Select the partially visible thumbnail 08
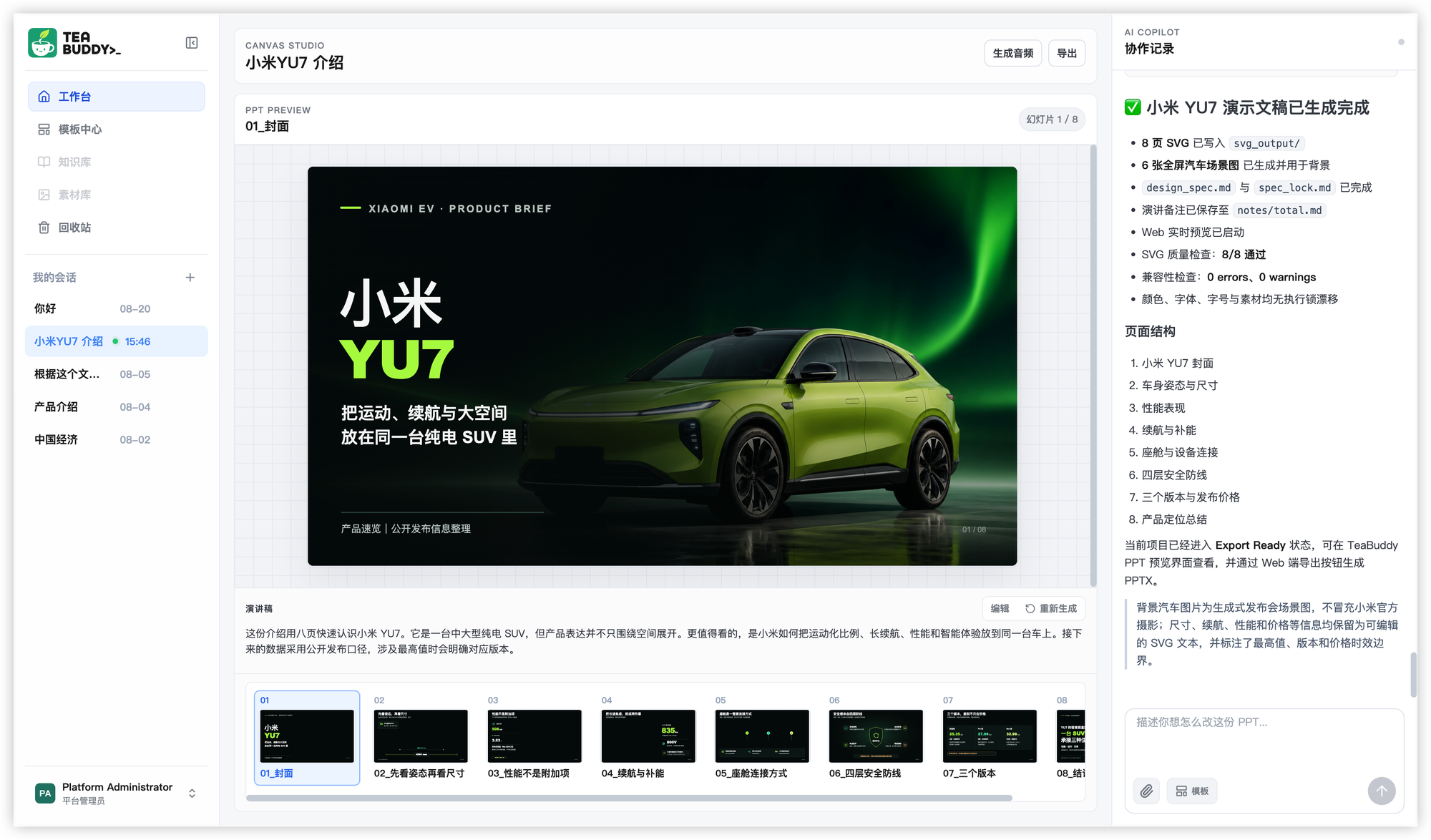The image size is (1431, 840). [x=1070, y=738]
